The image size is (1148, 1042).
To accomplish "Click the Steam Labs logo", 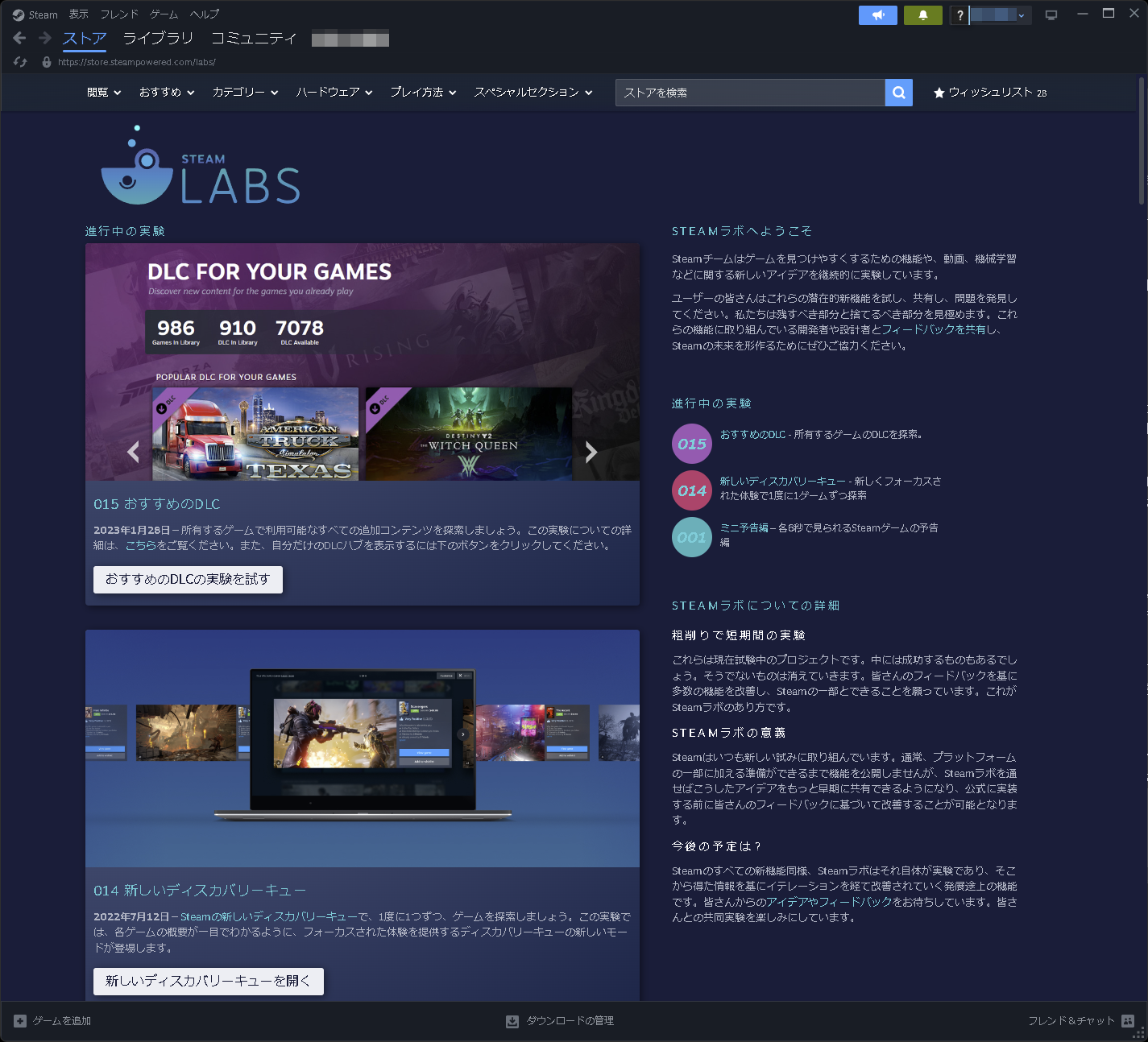I will click(x=201, y=165).
